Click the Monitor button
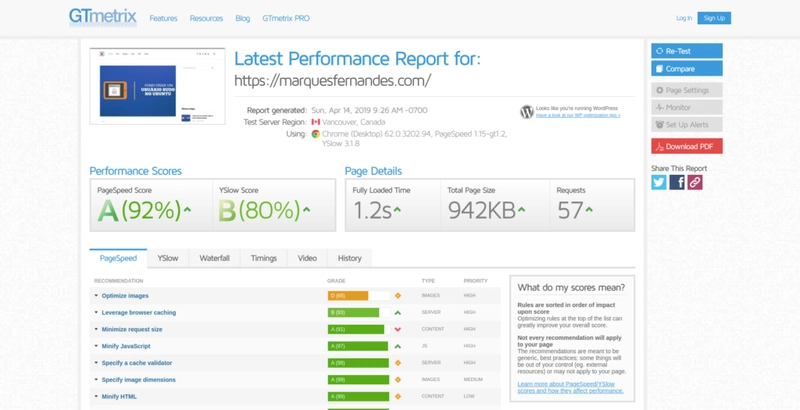The height and width of the screenshot is (410, 800). [687, 107]
